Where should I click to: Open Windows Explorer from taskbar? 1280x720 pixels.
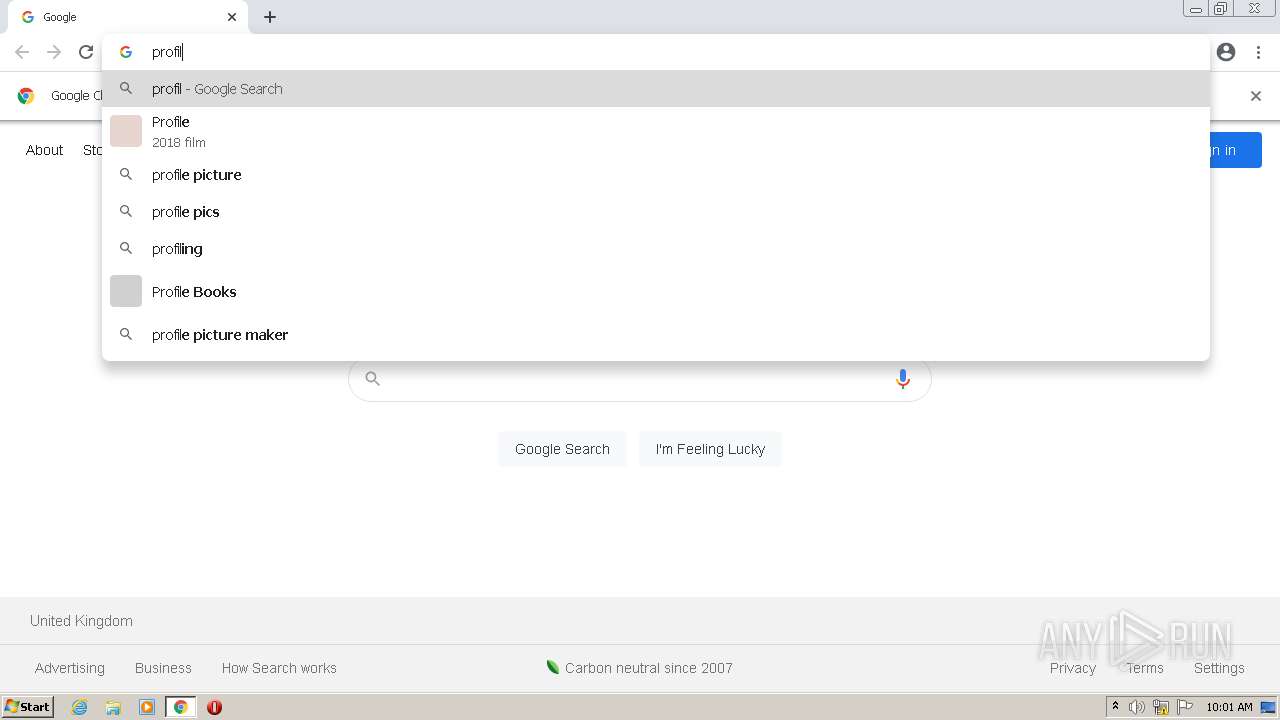coord(113,707)
